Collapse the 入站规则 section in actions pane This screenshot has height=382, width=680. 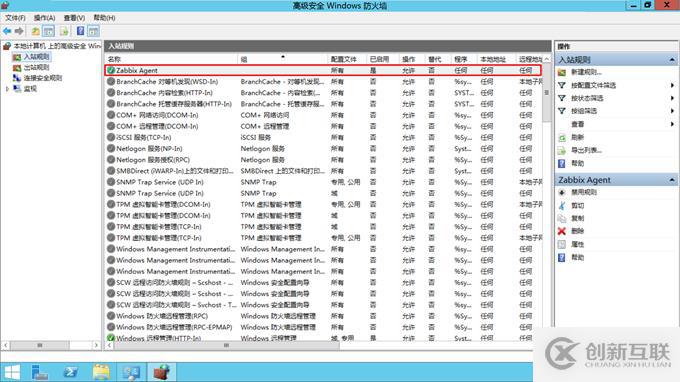pos(672,59)
